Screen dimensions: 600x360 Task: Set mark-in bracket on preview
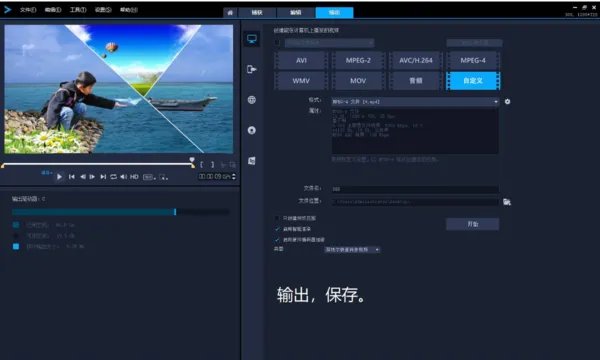(202, 165)
